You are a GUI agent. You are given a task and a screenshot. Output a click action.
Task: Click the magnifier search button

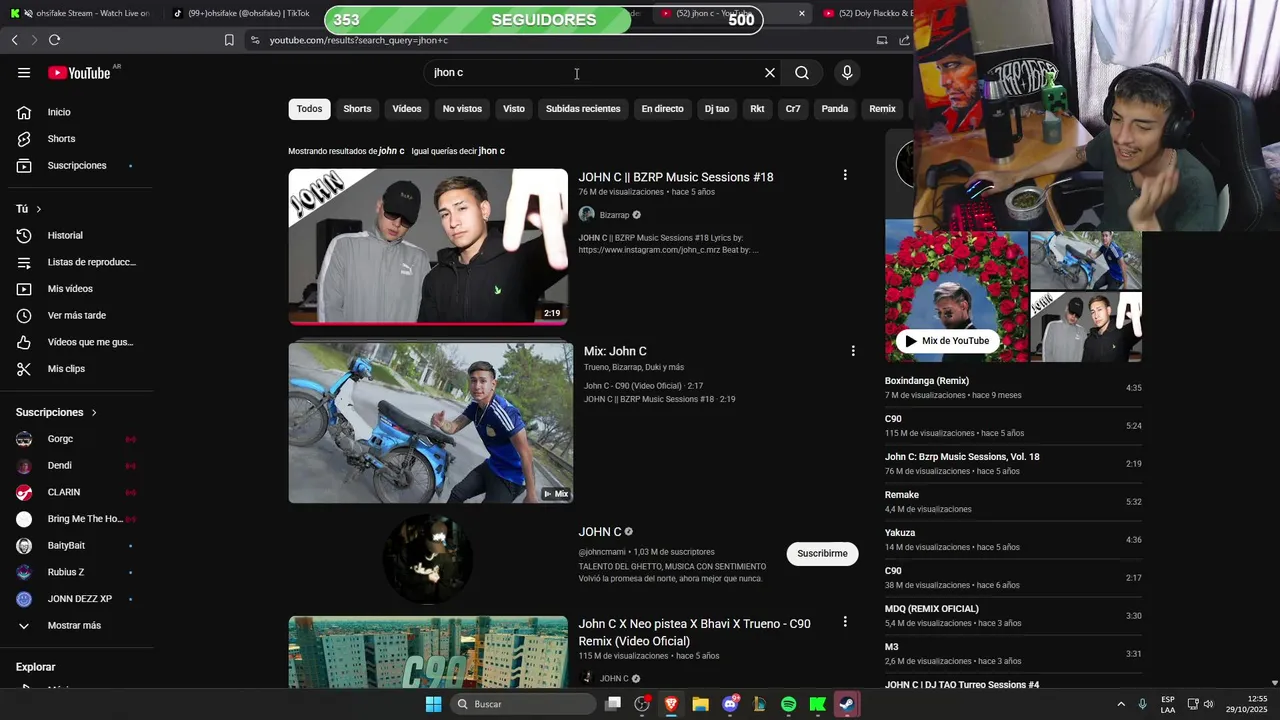[802, 73]
